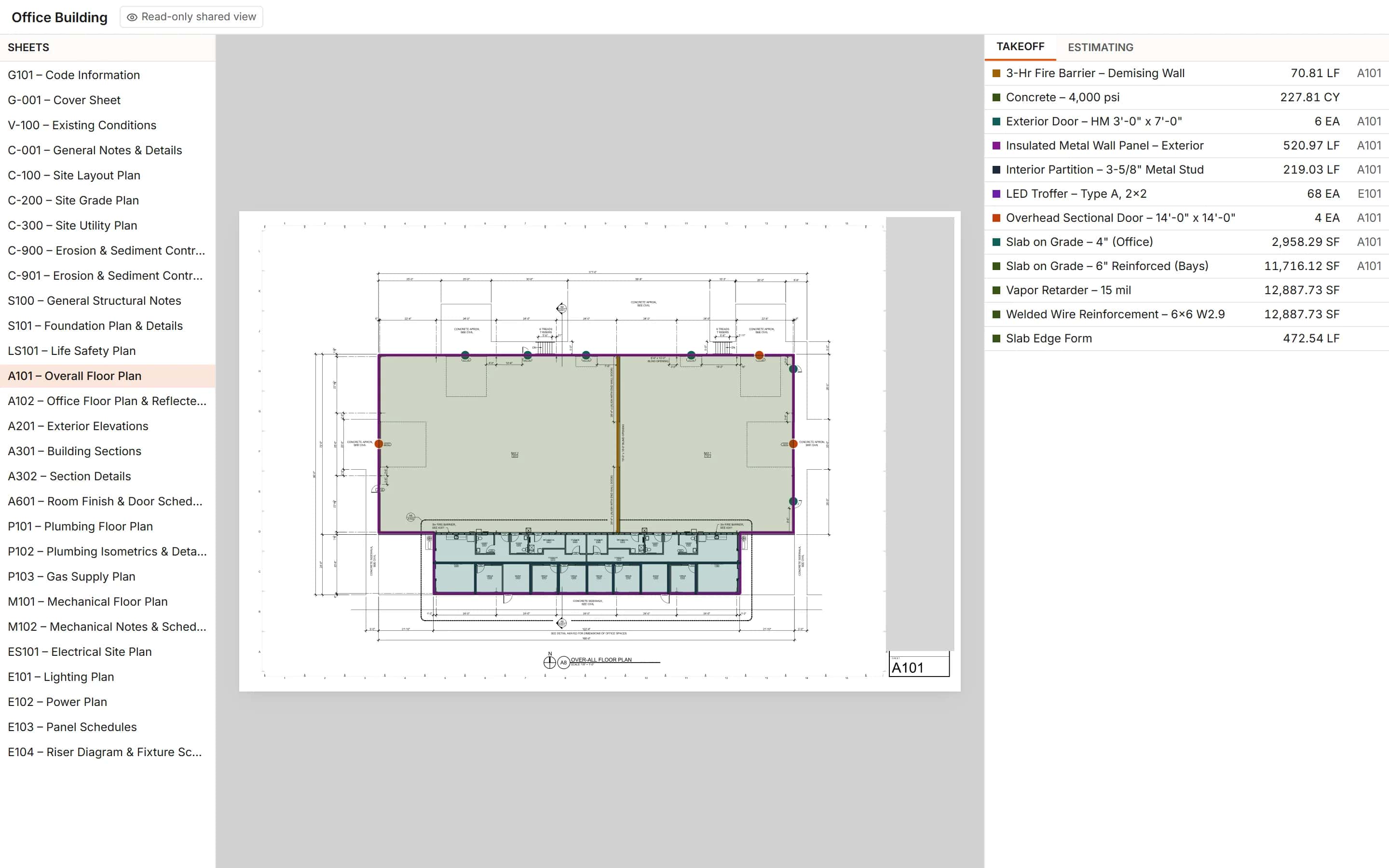Click the 227.81 CY quantity value
Viewport: 1389px width, 868px height.
click(x=1310, y=97)
